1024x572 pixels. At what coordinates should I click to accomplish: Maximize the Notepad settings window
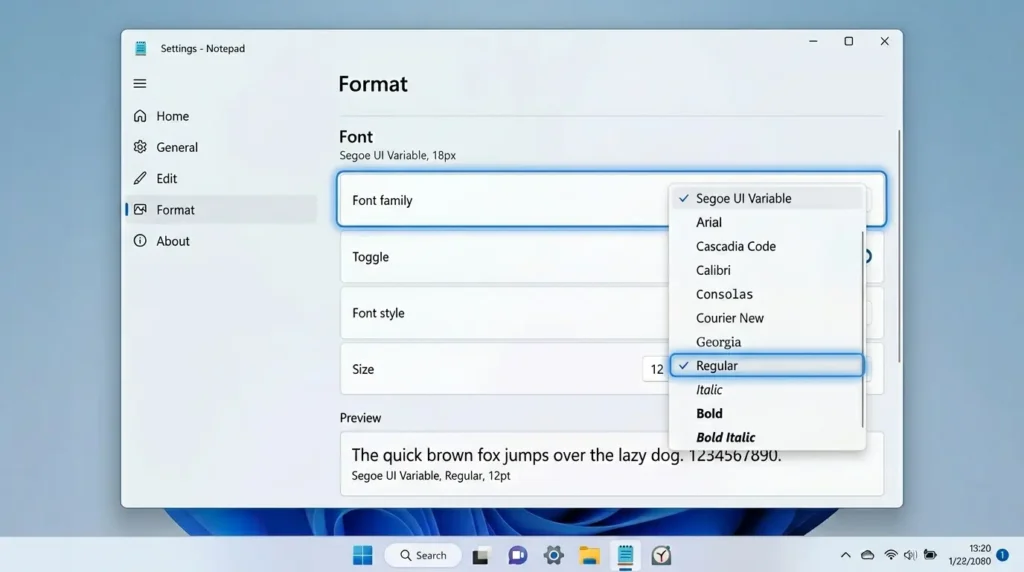[x=848, y=41]
